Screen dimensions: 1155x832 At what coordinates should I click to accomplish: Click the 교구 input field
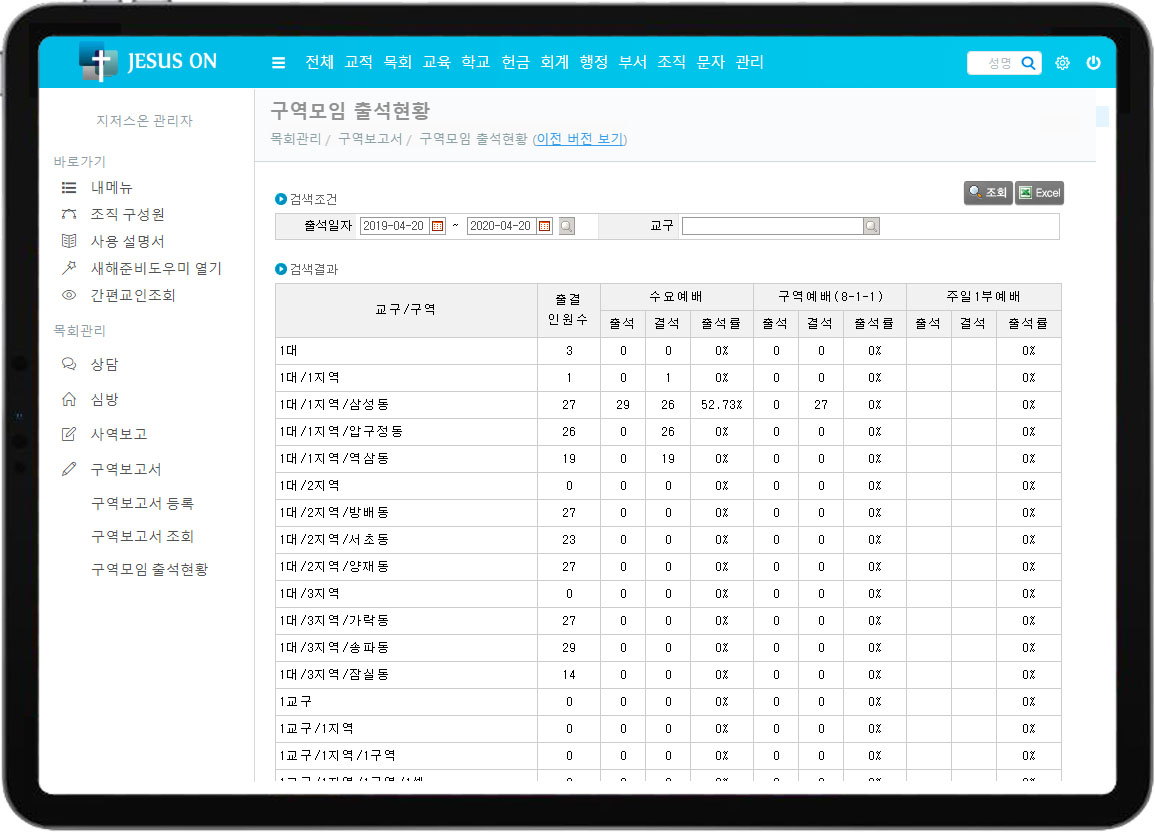point(771,226)
